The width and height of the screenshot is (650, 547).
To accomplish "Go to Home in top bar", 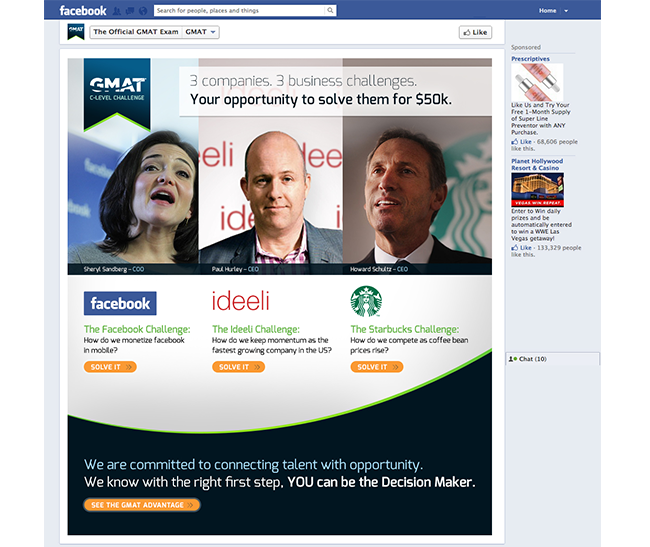I will 547,11.
